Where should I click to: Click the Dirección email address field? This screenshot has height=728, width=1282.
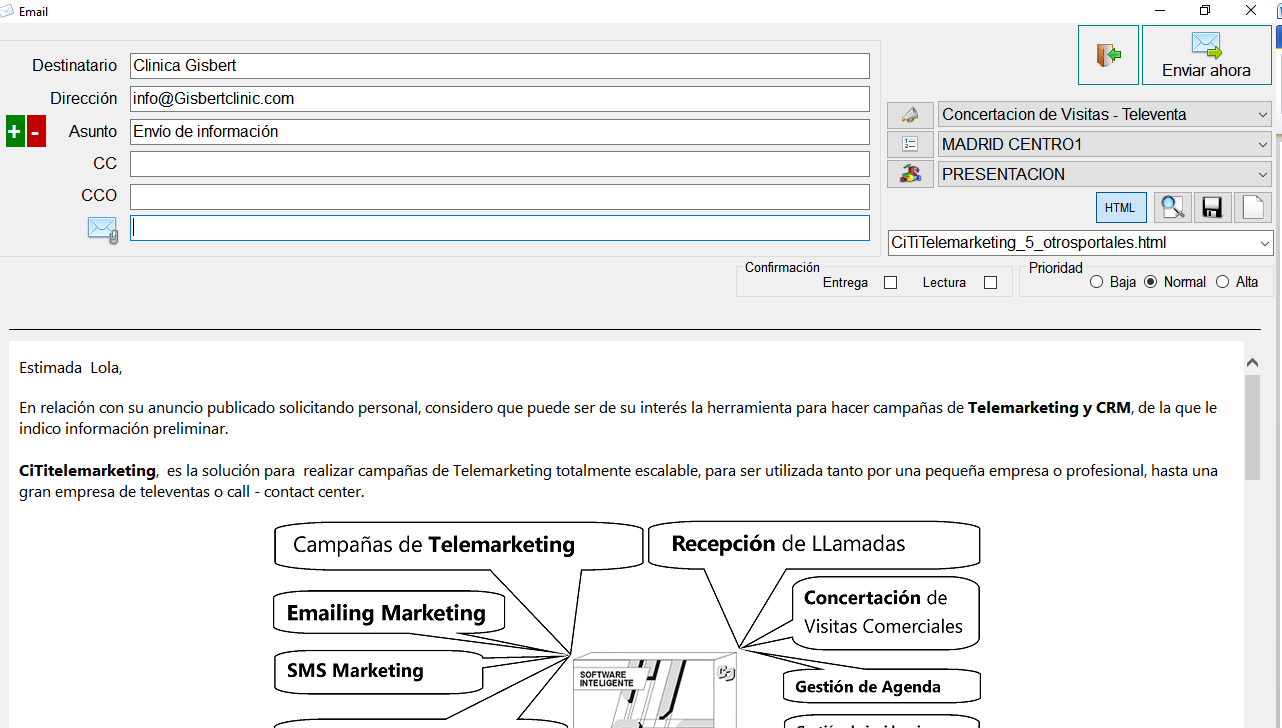(500, 99)
